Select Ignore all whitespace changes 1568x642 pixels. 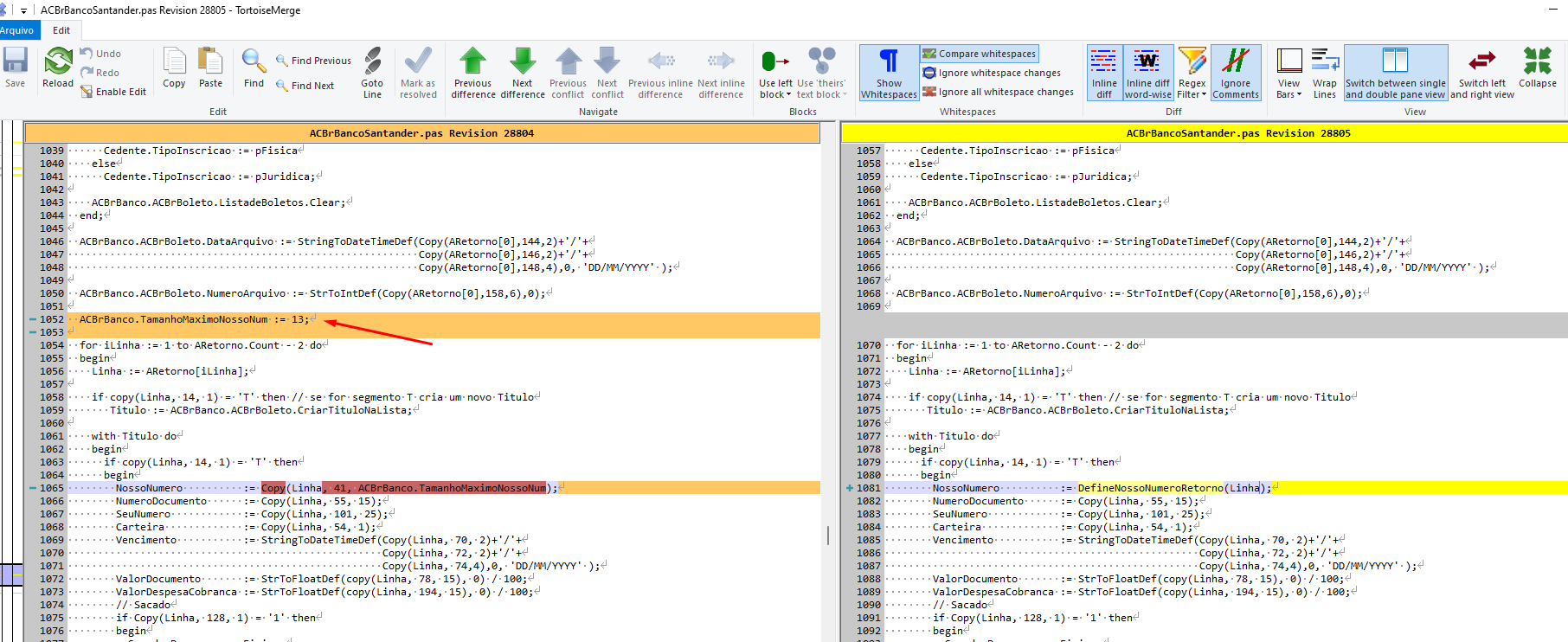point(998,92)
